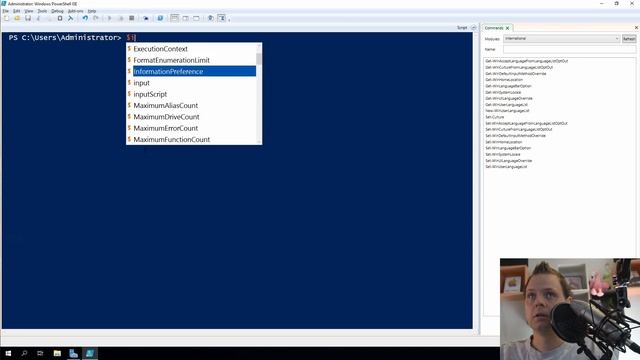This screenshot has width=640, height=360.
Task: Open the Add-ons menu
Action: pos(76,11)
